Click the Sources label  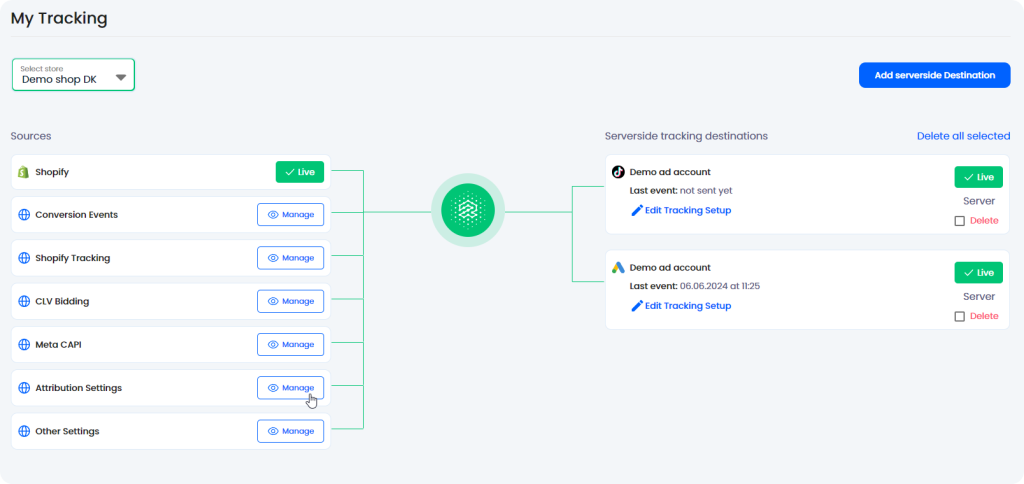[31, 137]
